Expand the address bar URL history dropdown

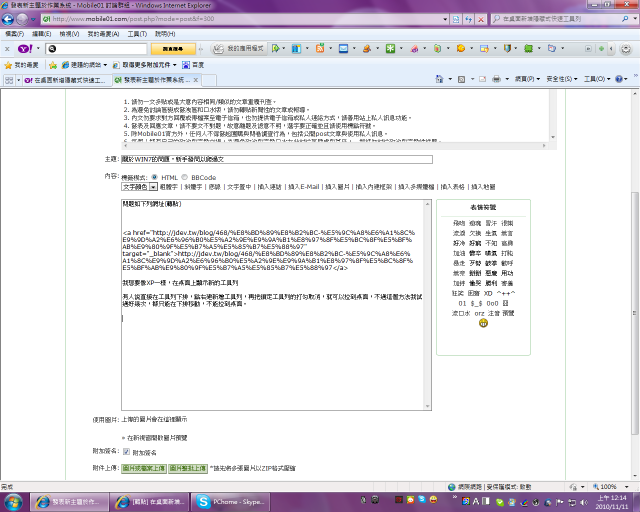tap(445, 19)
